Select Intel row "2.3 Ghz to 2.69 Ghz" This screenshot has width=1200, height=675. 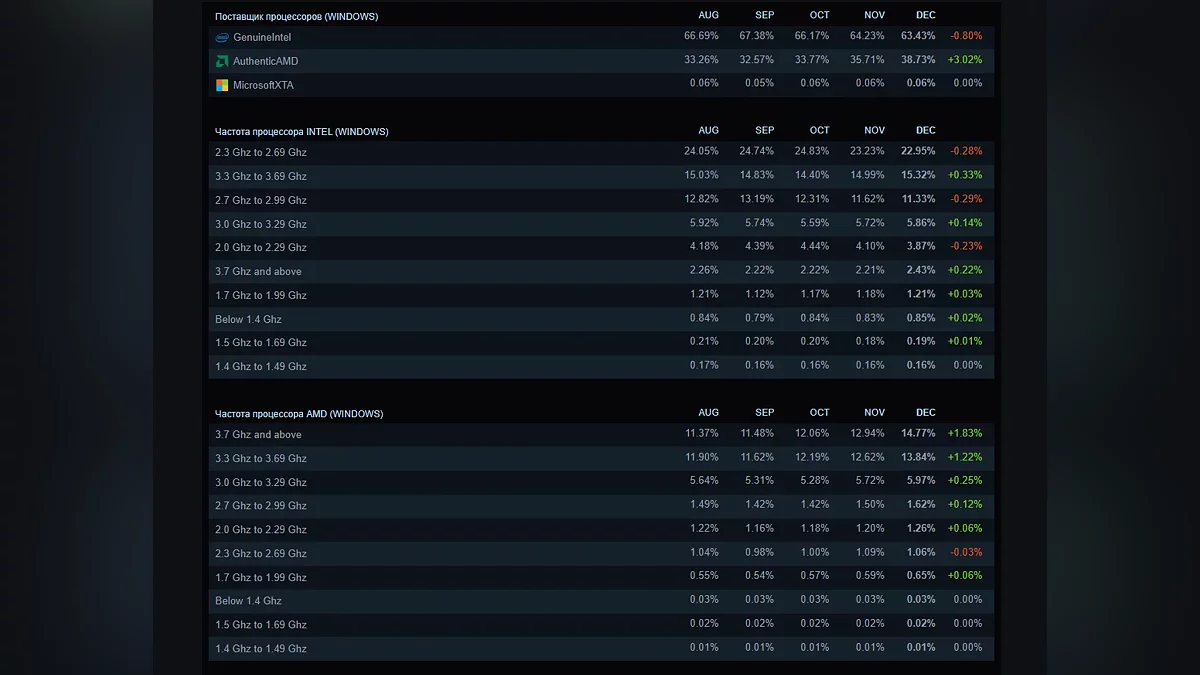coord(261,152)
